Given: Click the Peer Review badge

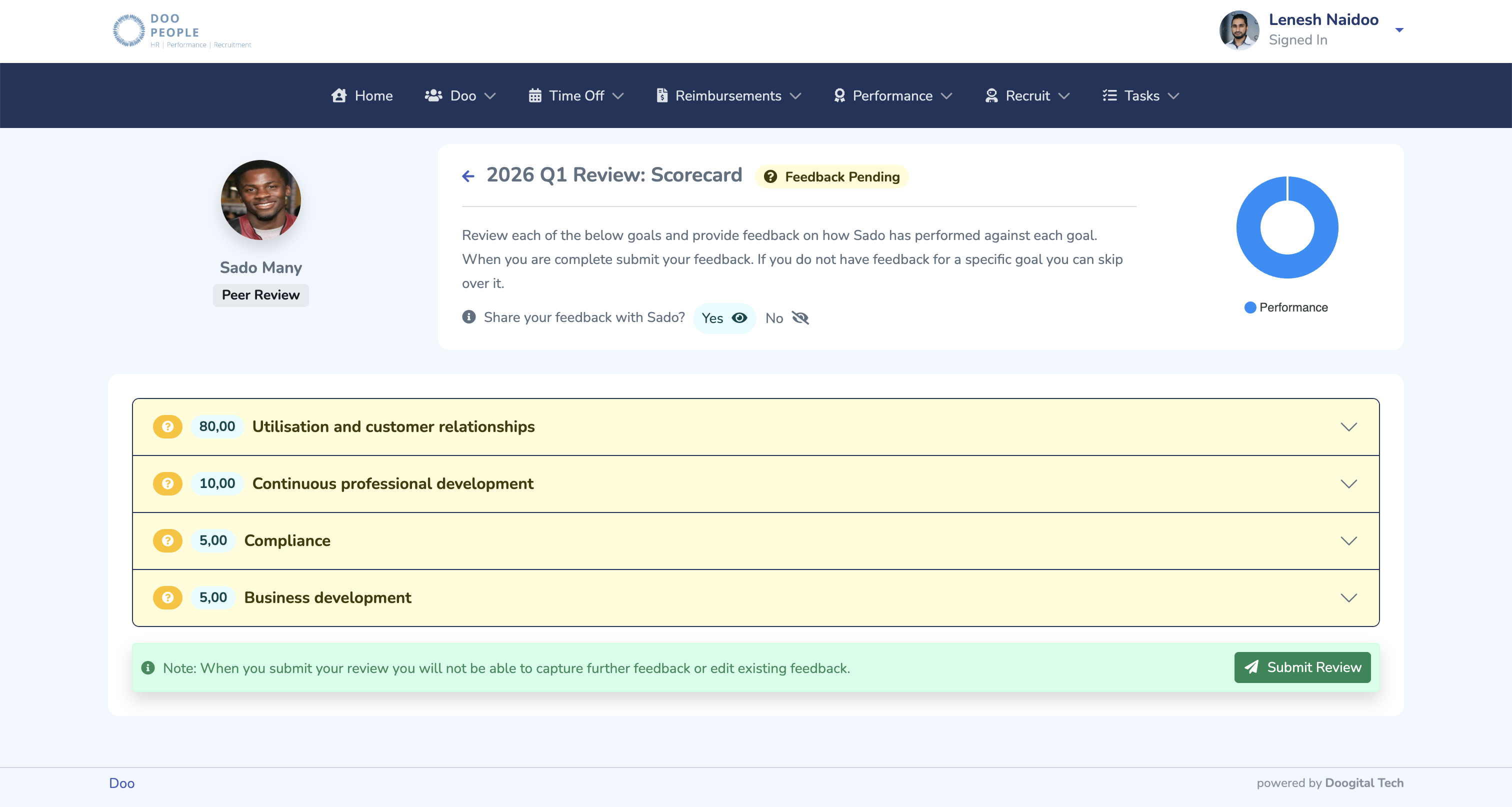Looking at the screenshot, I should [x=260, y=294].
